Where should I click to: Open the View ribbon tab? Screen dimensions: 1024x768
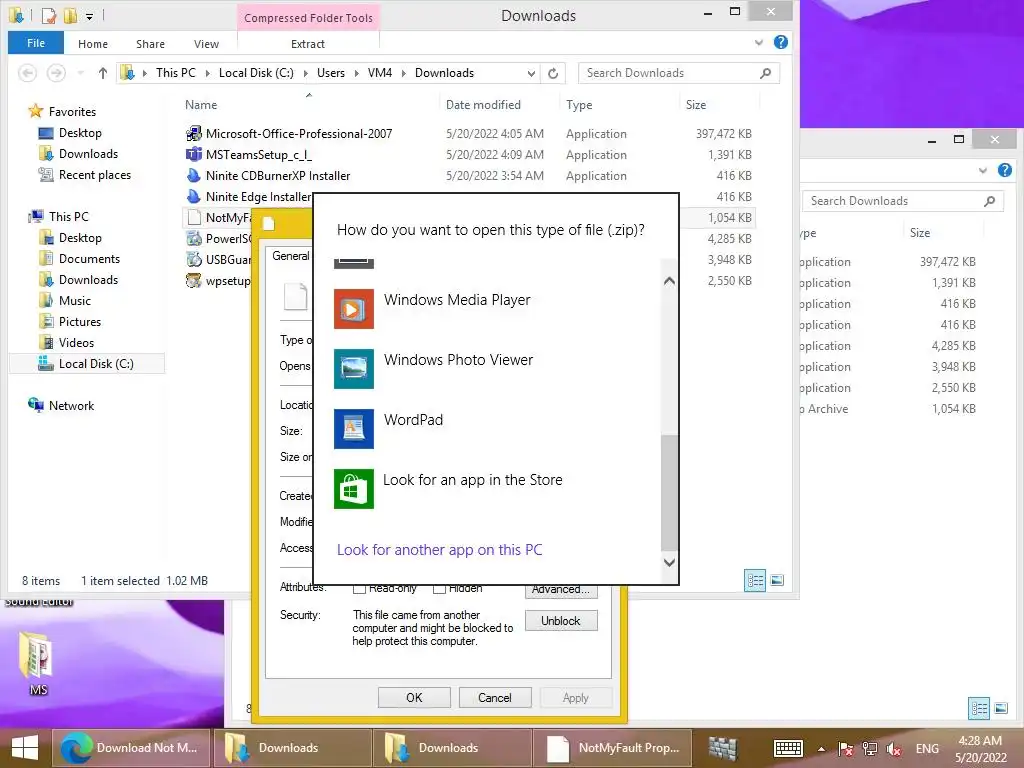(206, 44)
